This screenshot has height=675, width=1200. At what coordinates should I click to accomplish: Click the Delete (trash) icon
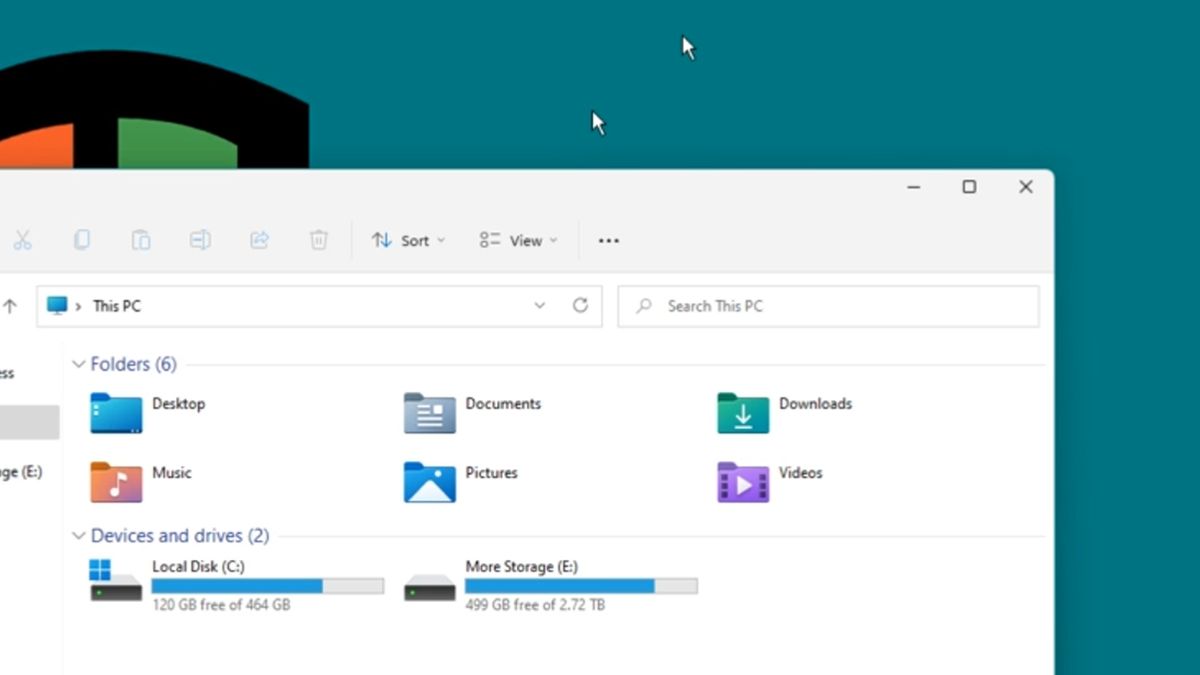pos(318,240)
